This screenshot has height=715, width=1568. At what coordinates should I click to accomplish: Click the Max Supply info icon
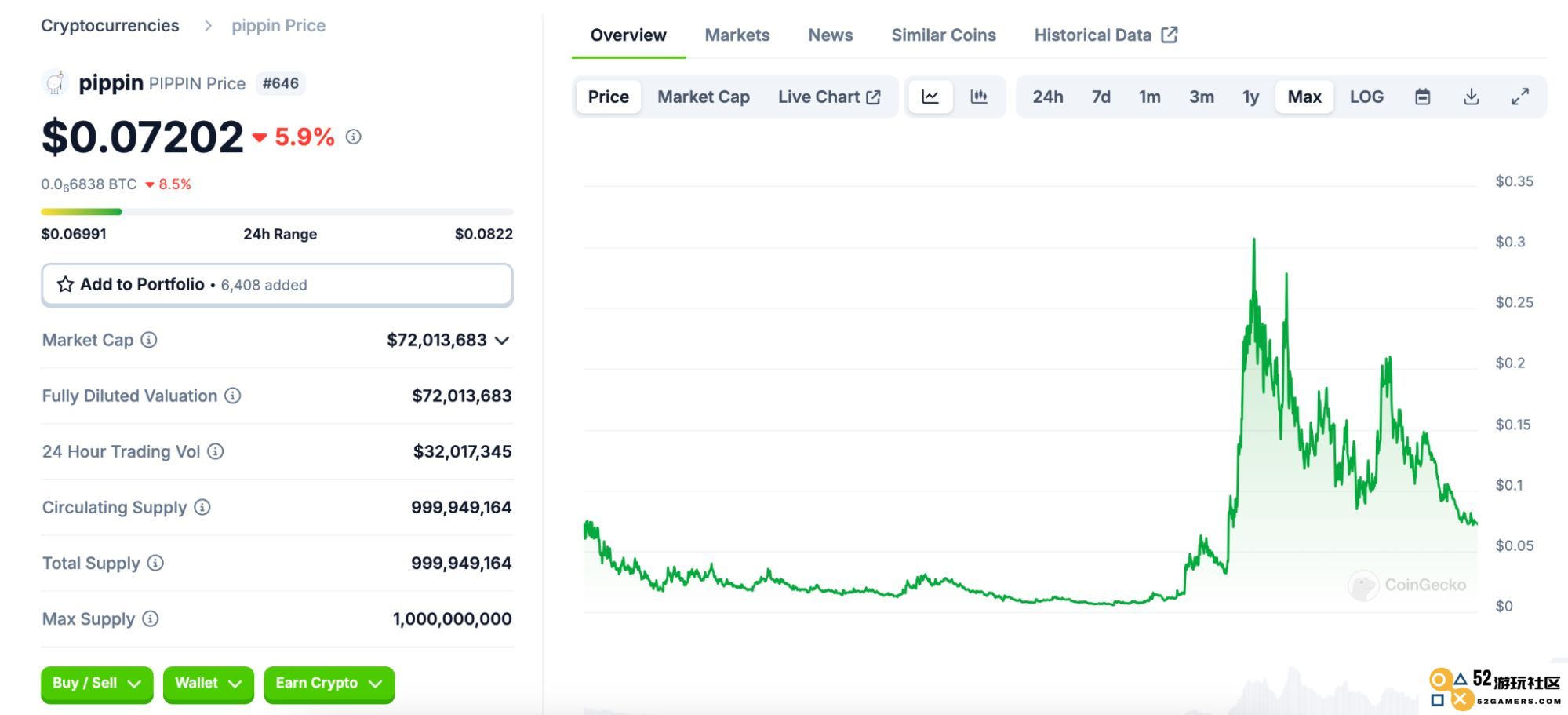tap(151, 618)
